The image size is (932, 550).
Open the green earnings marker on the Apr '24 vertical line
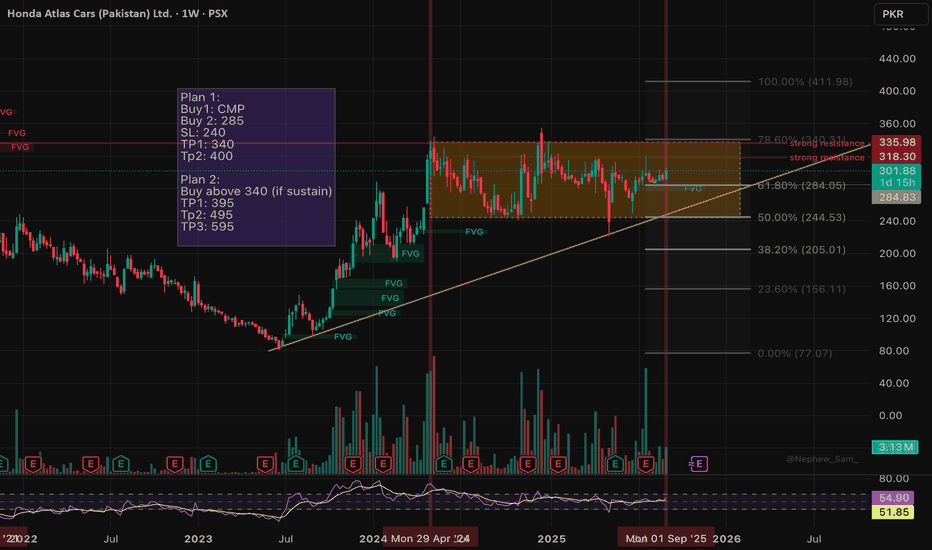coord(443,464)
